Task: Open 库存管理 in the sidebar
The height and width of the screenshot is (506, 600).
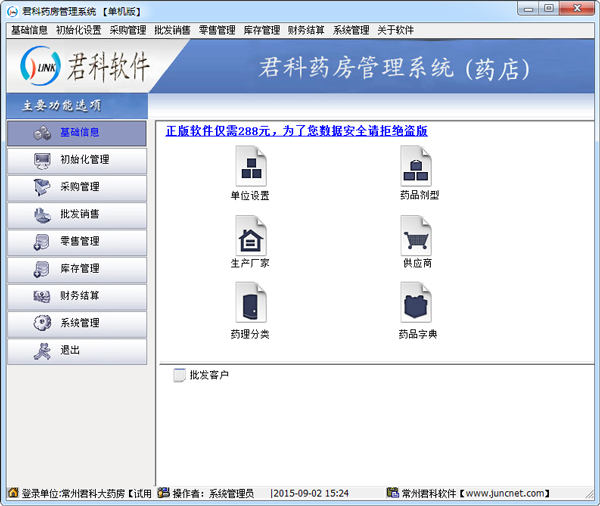Action: pyautogui.click(x=77, y=269)
